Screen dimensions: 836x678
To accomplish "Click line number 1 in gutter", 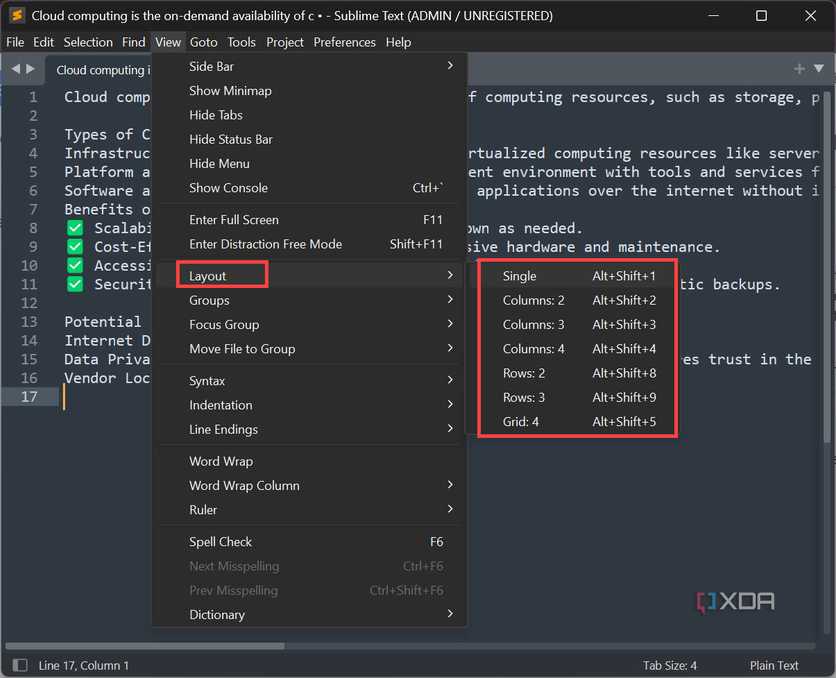I will [x=33, y=97].
